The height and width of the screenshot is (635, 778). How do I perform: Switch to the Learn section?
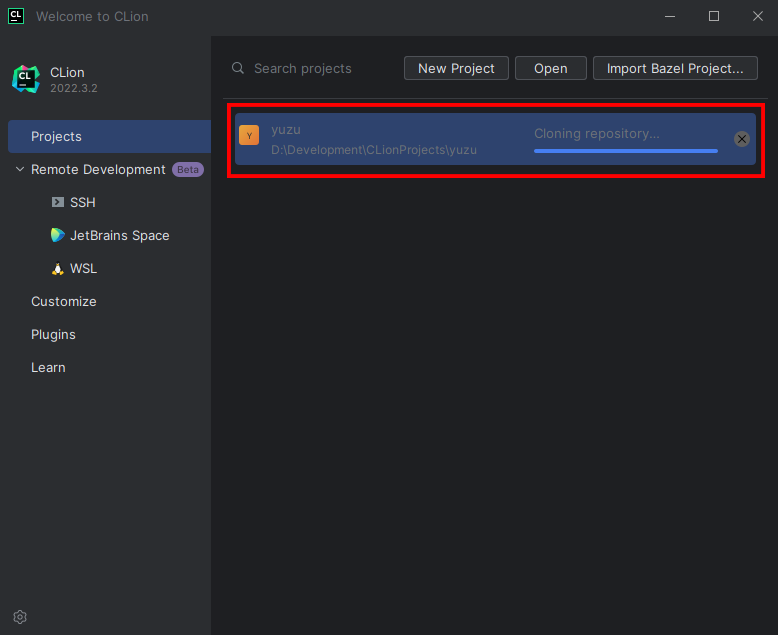click(x=48, y=367)
